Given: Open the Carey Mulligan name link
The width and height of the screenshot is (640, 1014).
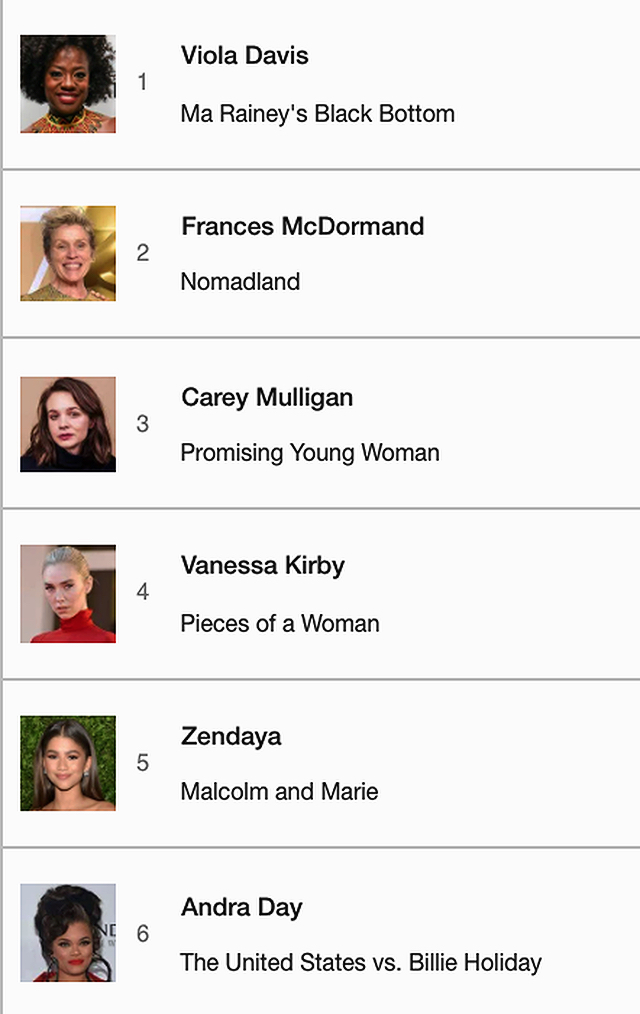Looking at the screenshot, I should coord(267,398).
